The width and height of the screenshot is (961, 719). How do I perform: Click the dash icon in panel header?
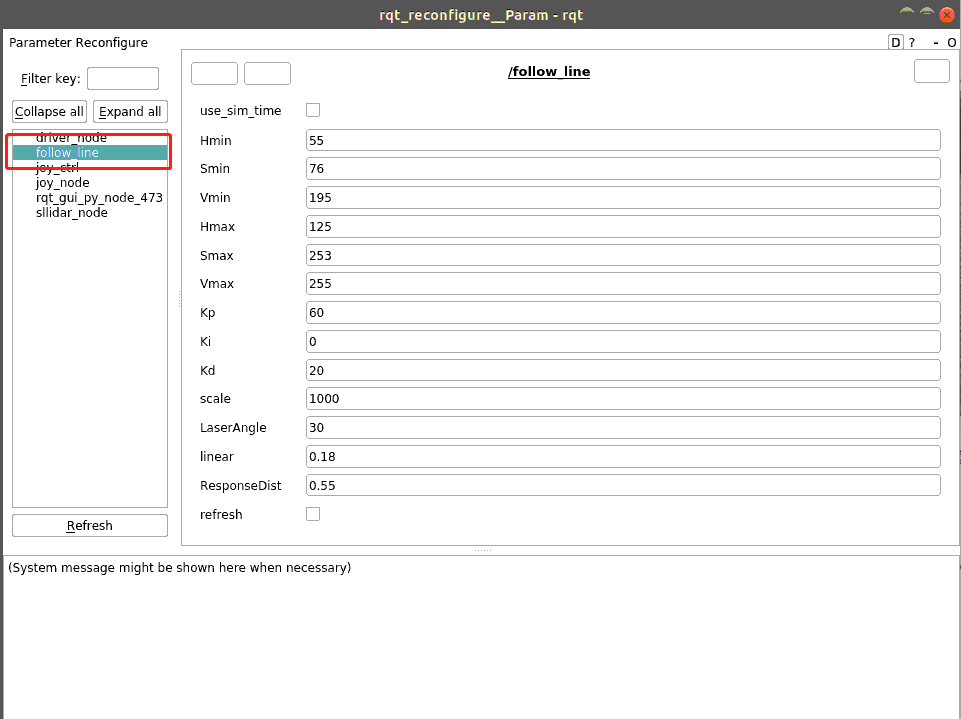tap(935, 42)
